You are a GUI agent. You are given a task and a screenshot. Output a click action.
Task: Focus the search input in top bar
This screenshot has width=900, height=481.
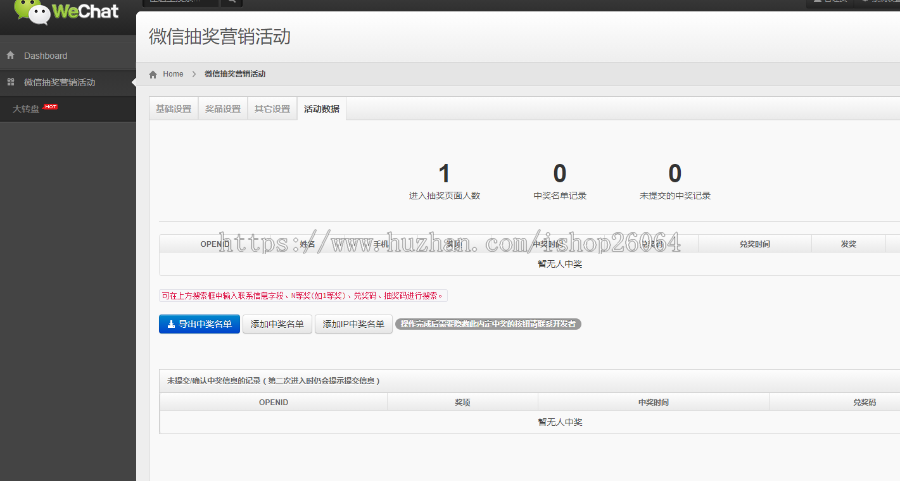(x=180, y=3)
